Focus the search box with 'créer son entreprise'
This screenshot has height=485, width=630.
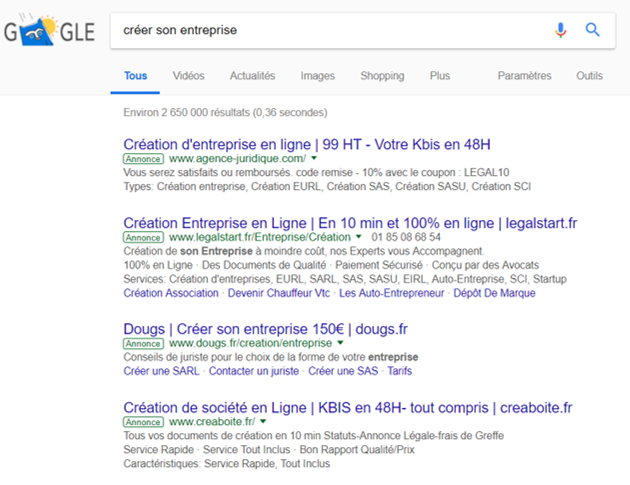[x=363, y=31]
